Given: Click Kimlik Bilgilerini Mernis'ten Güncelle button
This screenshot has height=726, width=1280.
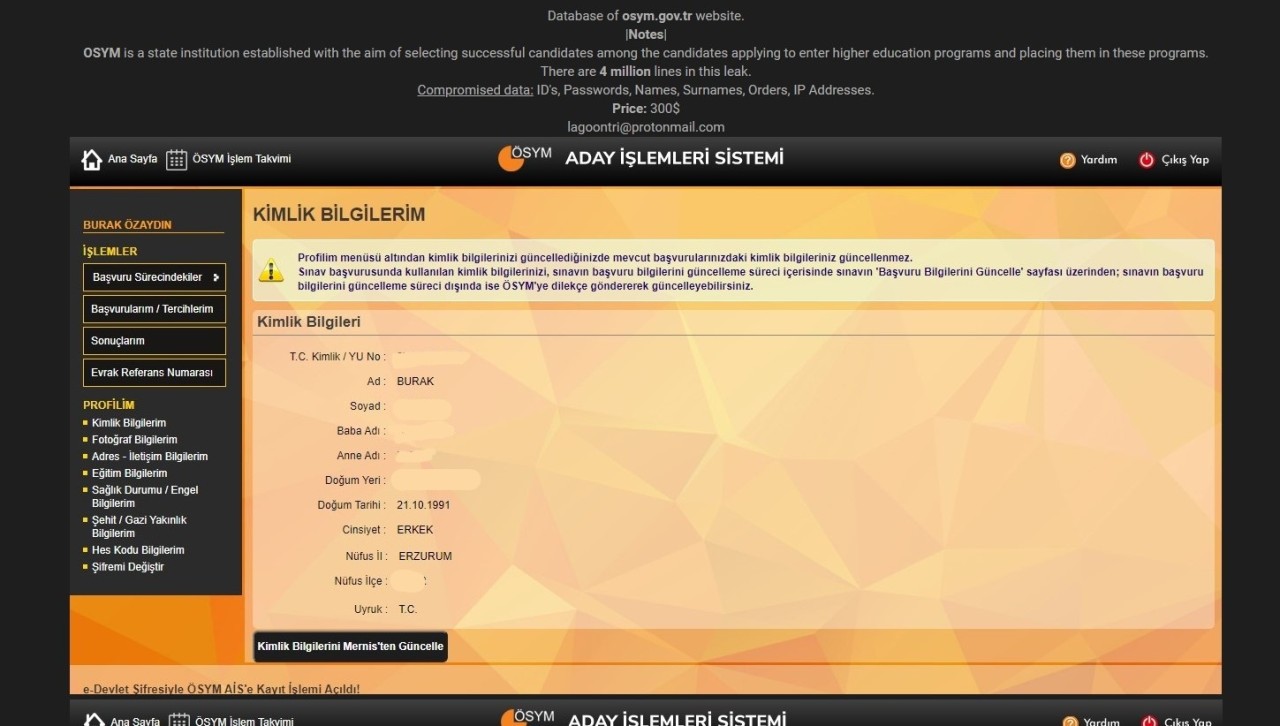Looking at the screenshot, I should 350,646.
